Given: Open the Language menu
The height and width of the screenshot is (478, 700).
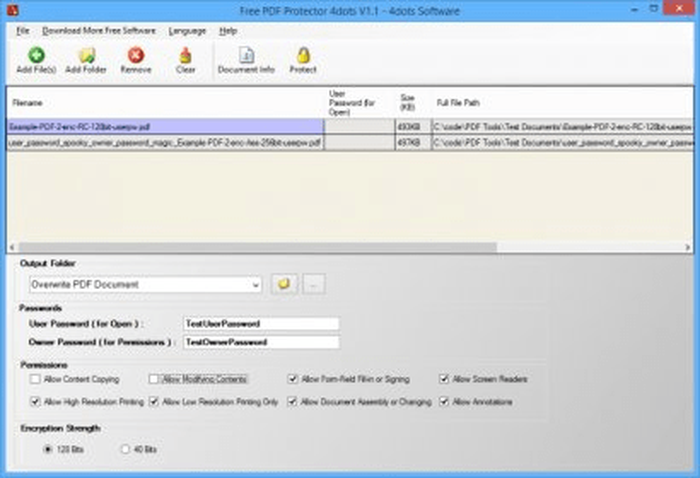Looking at the screenshot, I should (187, 31).
